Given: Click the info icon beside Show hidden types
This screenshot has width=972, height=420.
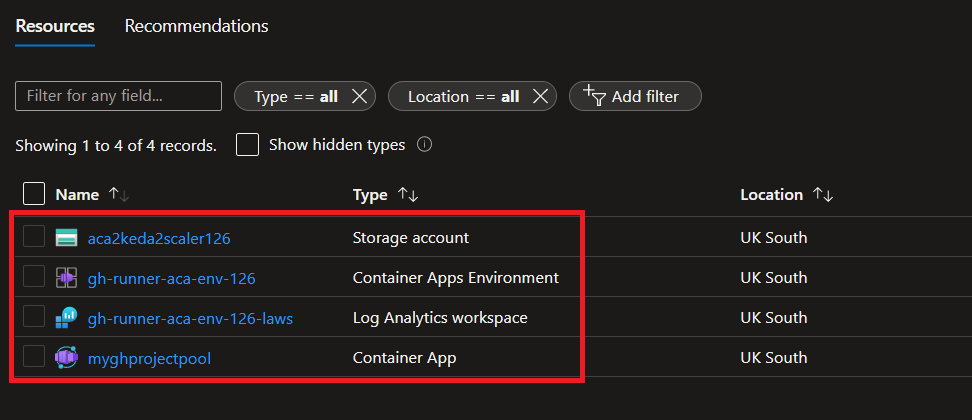Looking at the screenshot, I should coord(425,145).
